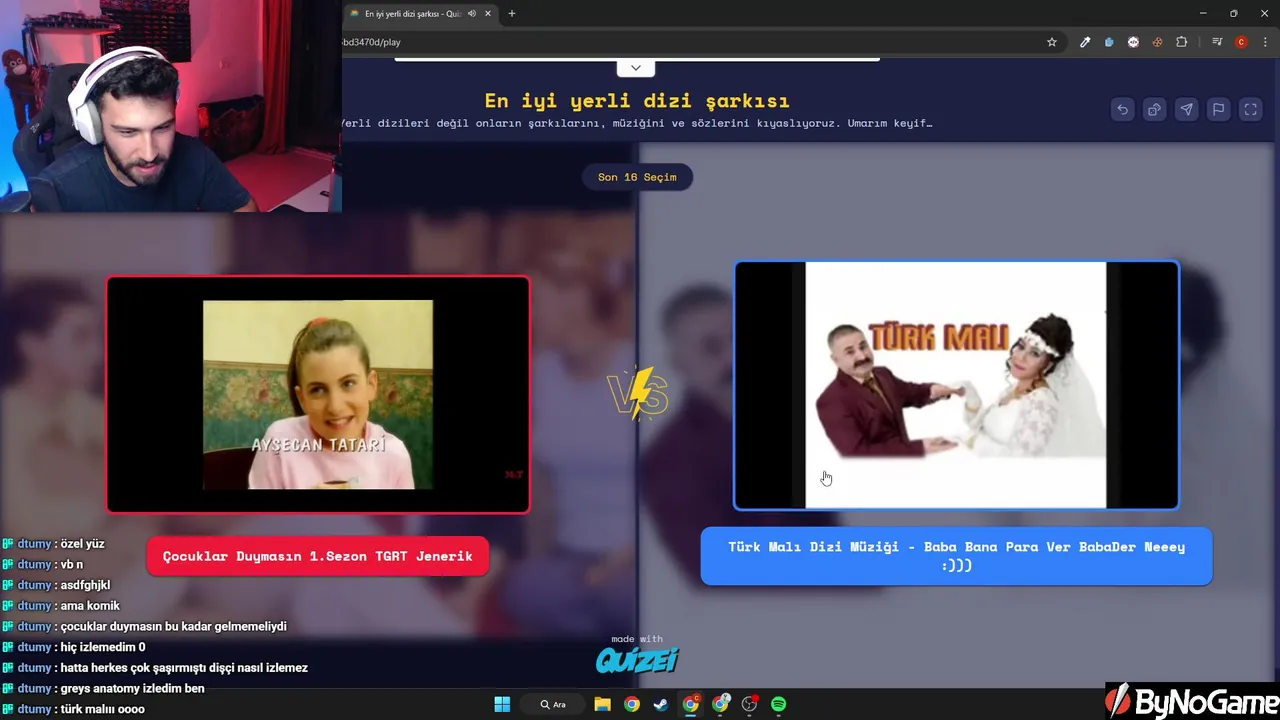Viewport: 1280px width, 720px height.
Task: Toggle fullscreen mode icon in quiz header
Action: pyautogui.click(x=1250, y=110)
